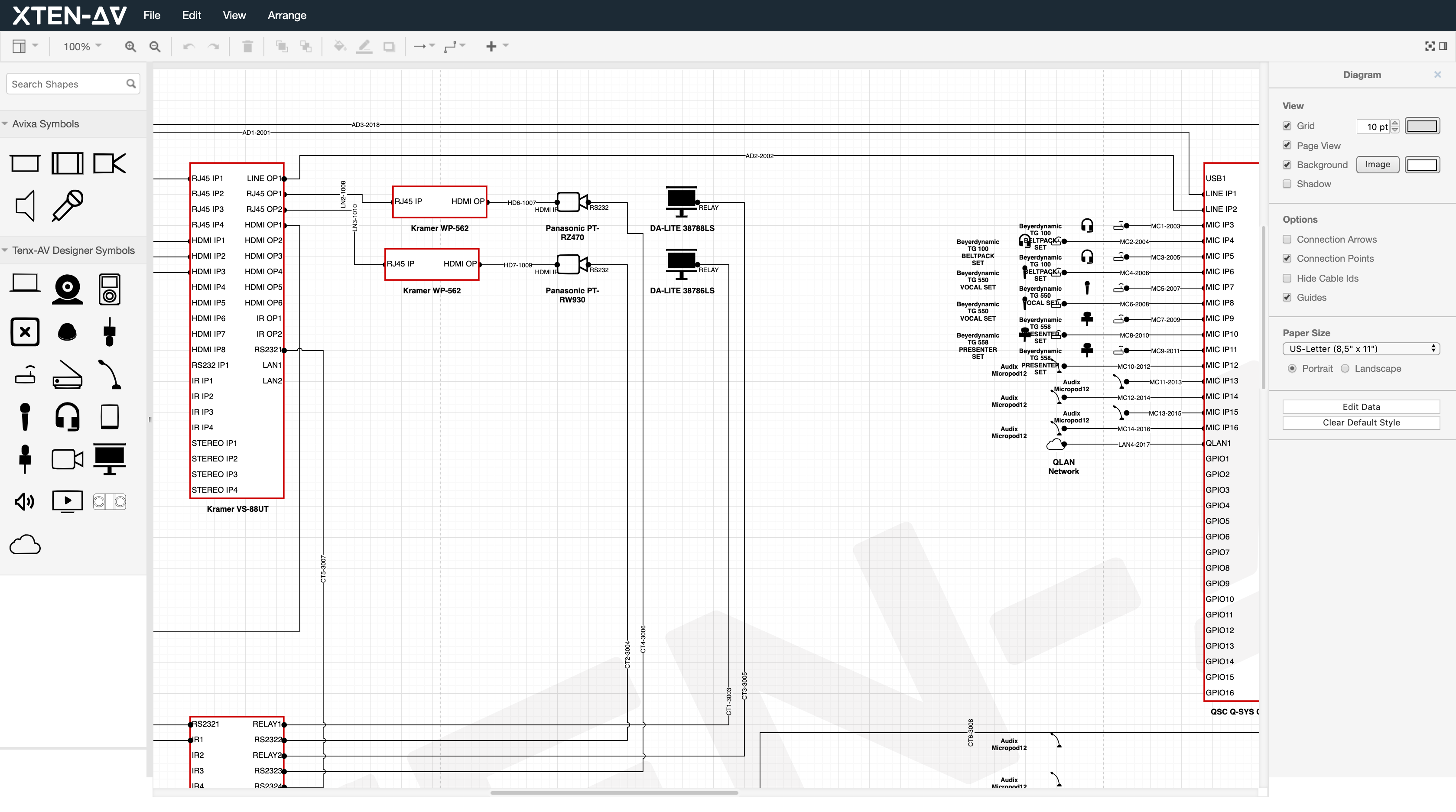Click the line color pencil icon
This screenshot has width=1456, height=812.
coord(364,46)
